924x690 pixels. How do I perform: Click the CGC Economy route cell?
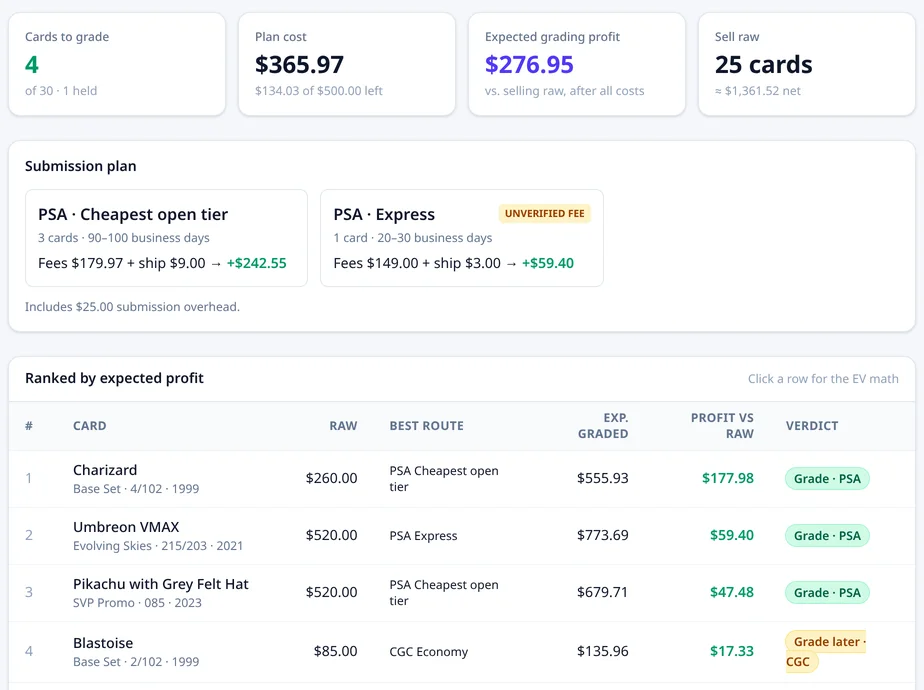click(428, 652)
